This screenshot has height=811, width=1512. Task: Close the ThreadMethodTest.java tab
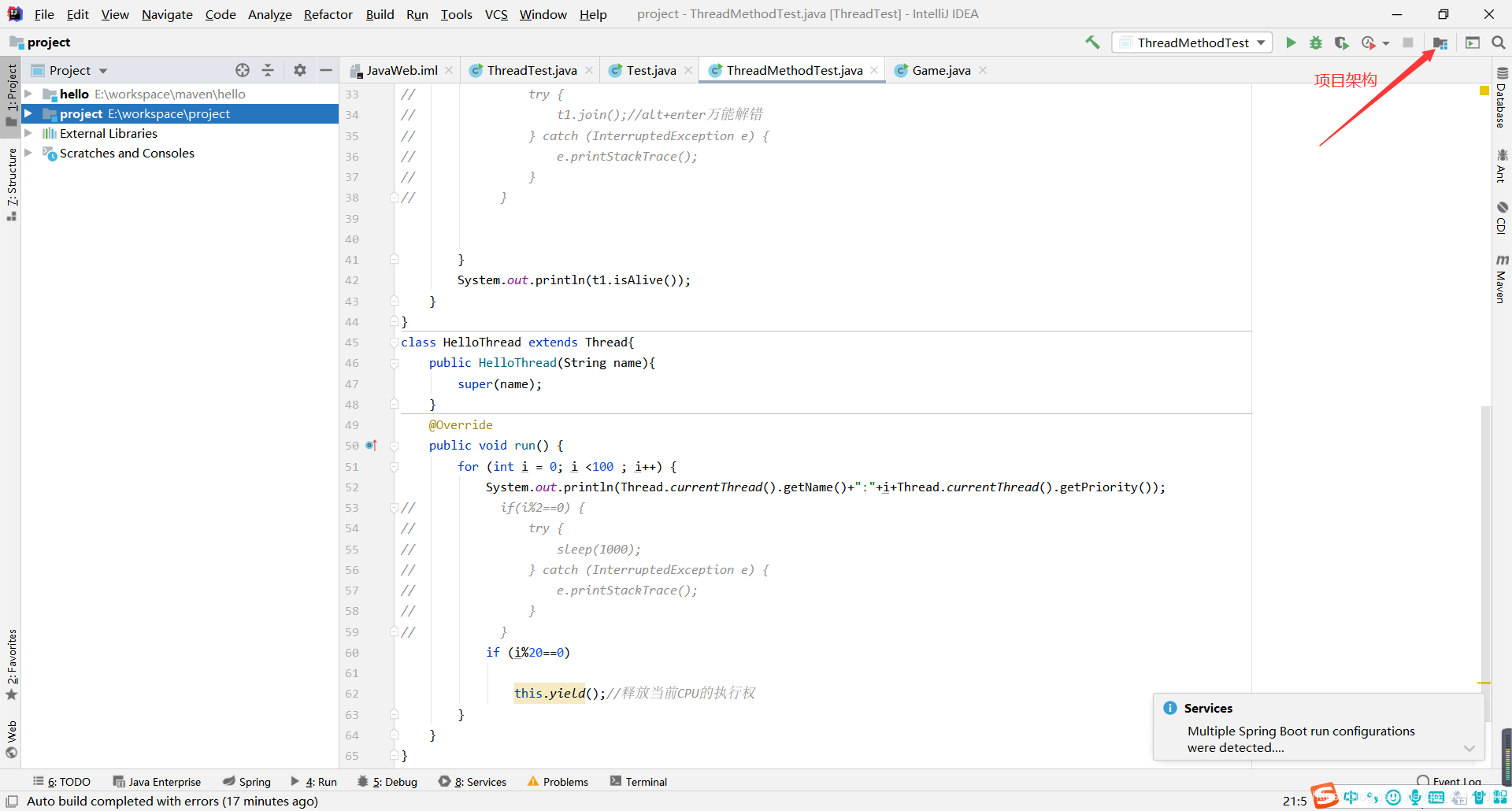coord(874,70)
